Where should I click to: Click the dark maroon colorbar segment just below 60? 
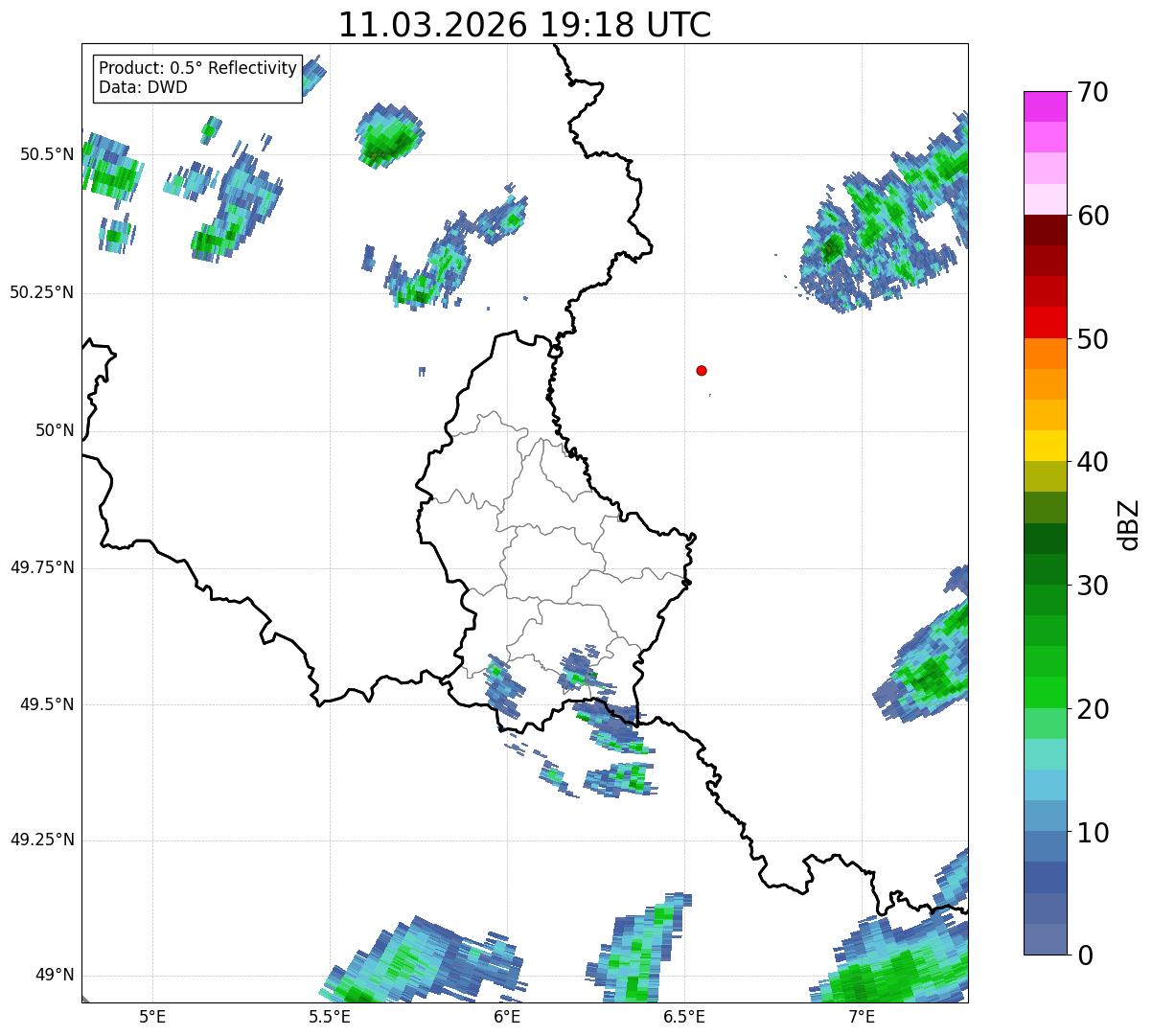(x=1045, y=230)
